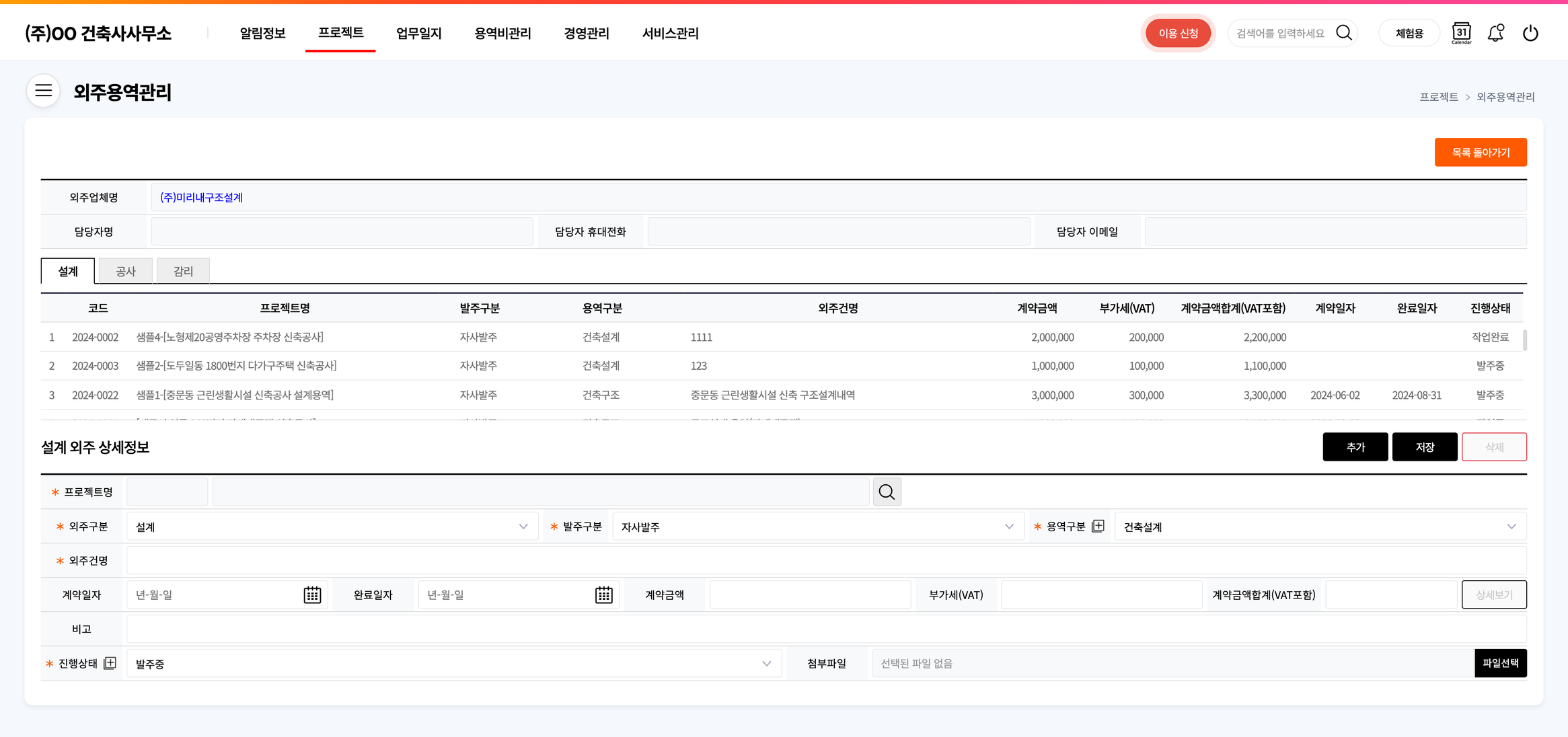Select row 2024-0022 샘플1 project
1568x737 pixels.
[x=782, y=395]
